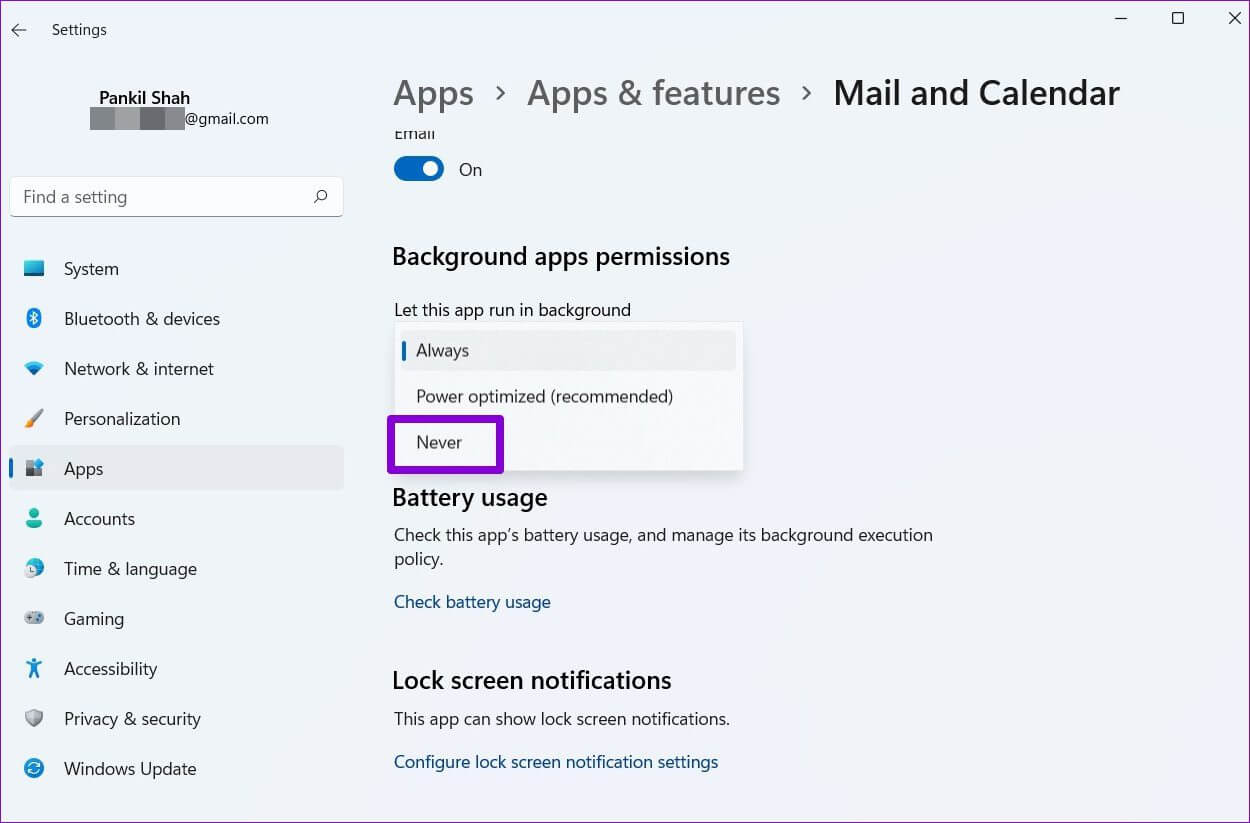This screenshot has width=1250, height=823.
Task: Open System settings
Action: coord(176,269)
